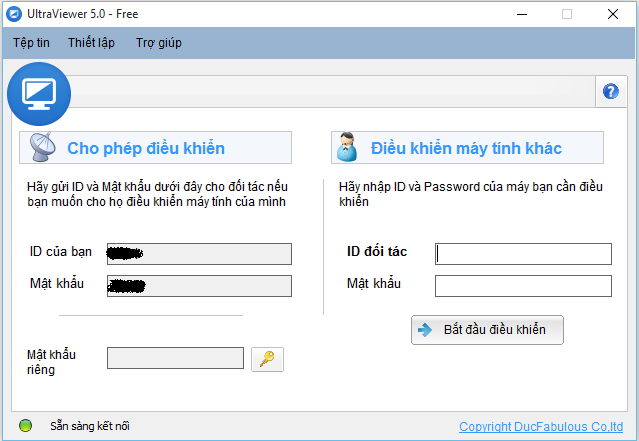Click the Bắt đầu điều khiển button
This screenshot has height=441, width=639.
(x=487, y=330)
